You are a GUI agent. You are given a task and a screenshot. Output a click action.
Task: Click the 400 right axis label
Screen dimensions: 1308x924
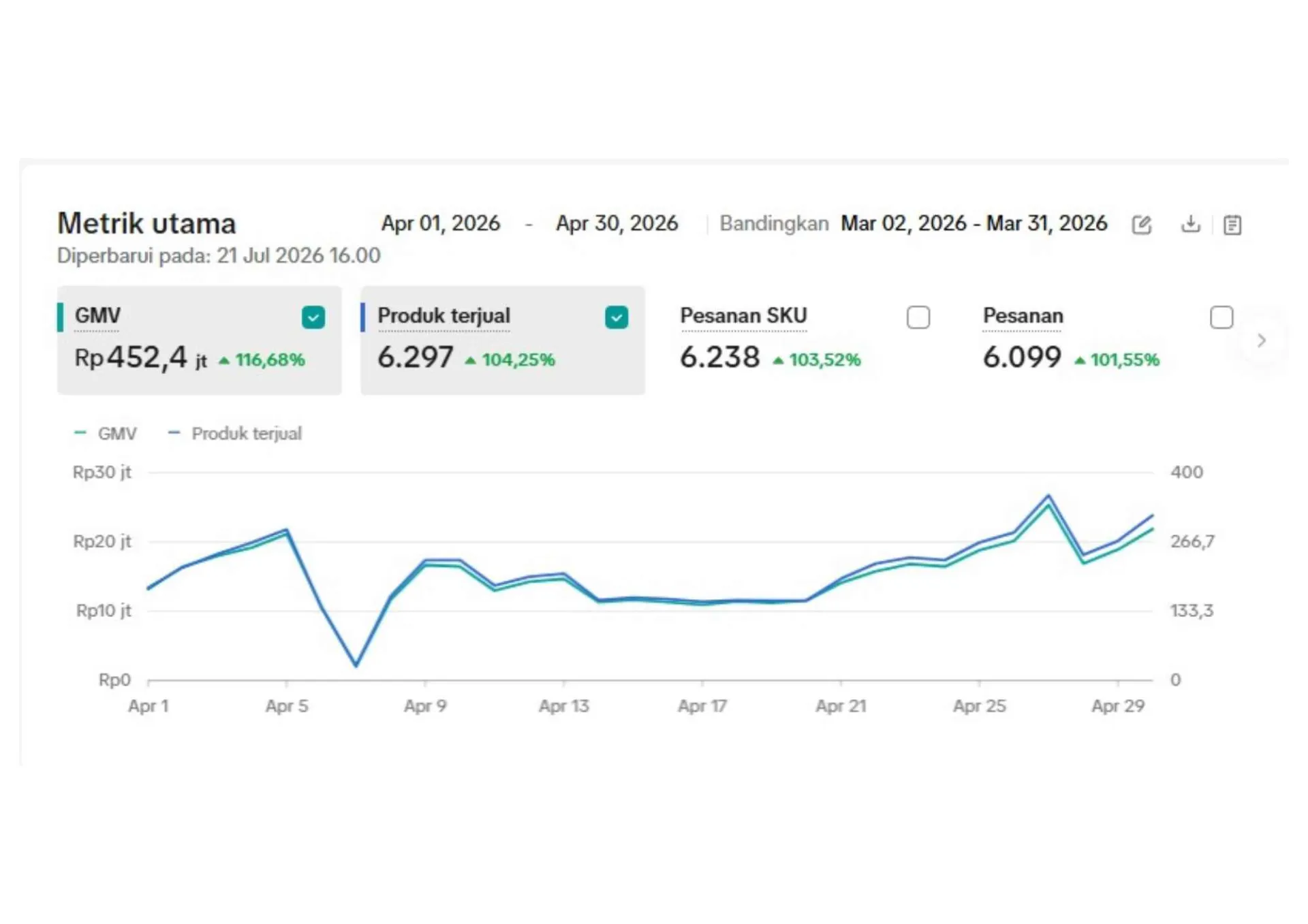coord(1187,473)
